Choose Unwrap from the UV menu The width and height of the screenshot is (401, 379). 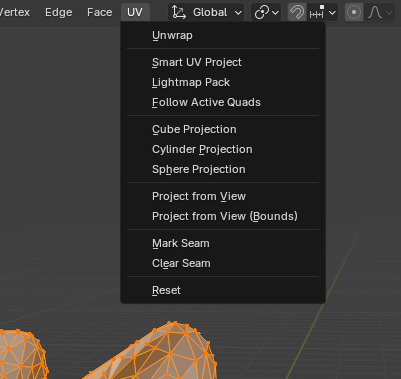(223, 35)
